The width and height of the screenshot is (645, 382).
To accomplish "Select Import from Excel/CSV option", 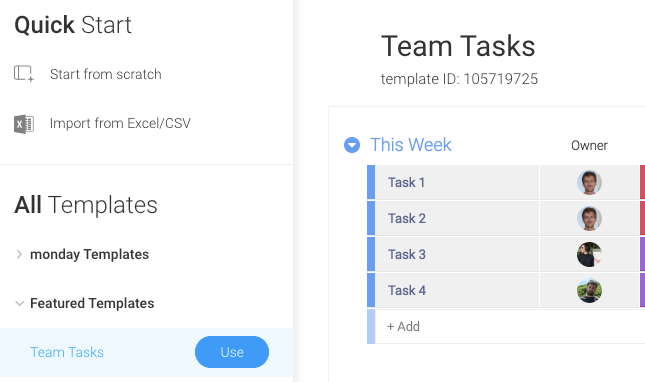I will [120, 123].
